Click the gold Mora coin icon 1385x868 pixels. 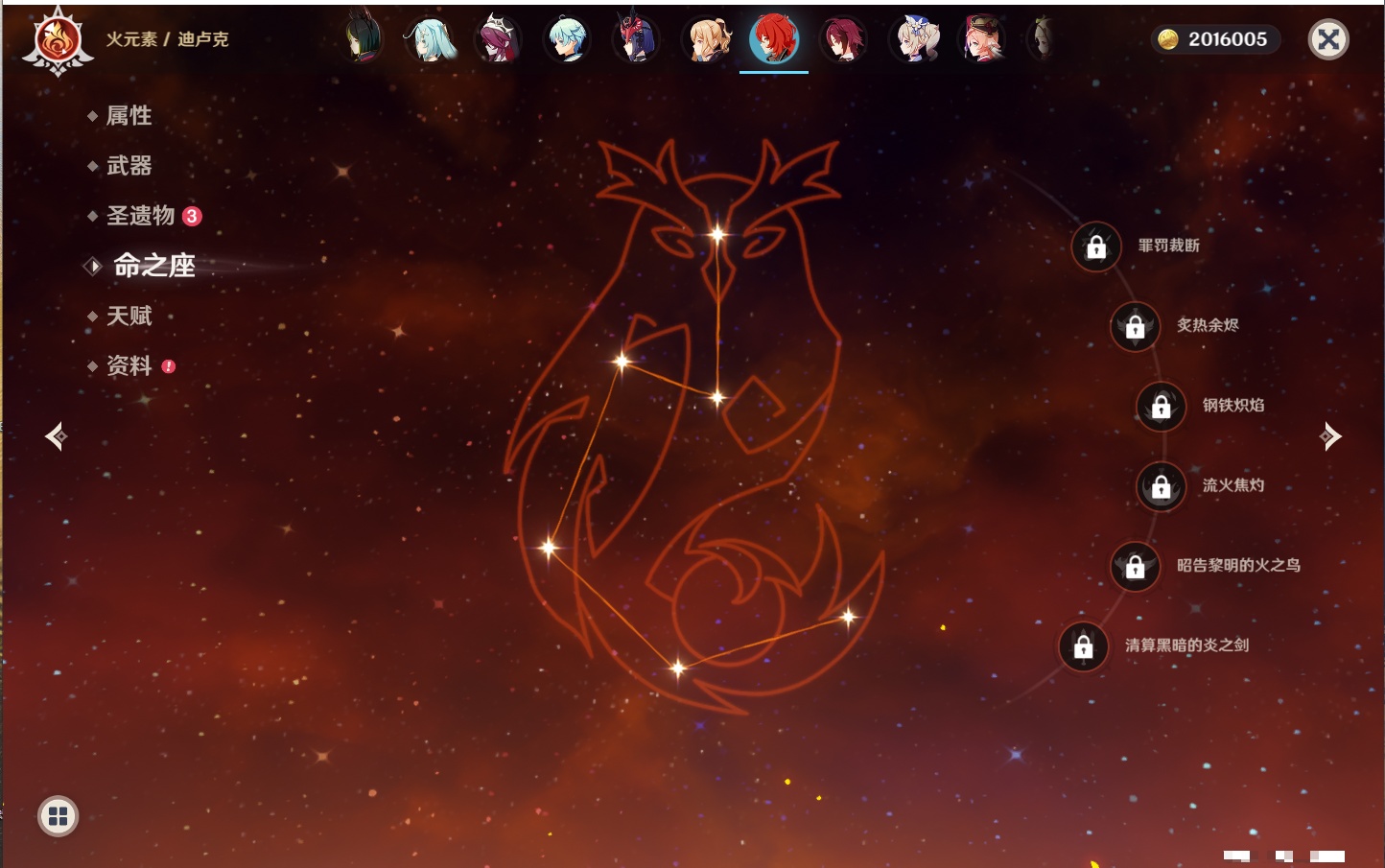(x=1168, y=39)
